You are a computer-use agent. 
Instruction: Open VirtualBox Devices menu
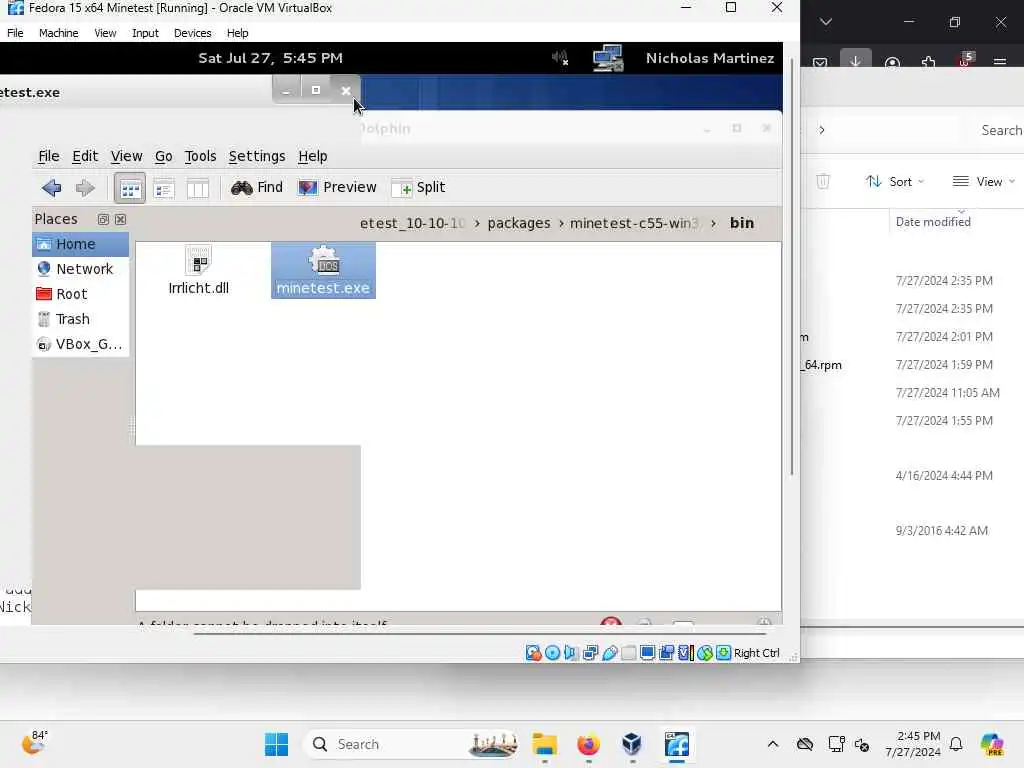click(193, 33)
